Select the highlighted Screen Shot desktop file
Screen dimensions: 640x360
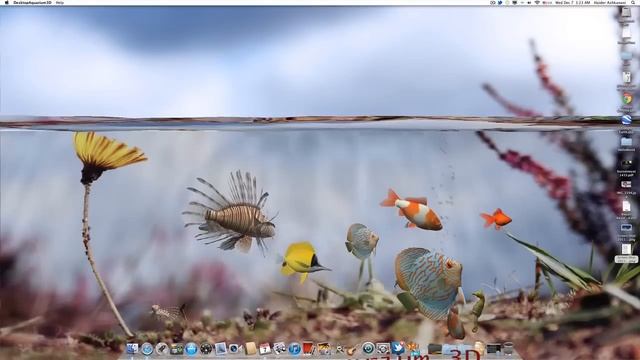coord(627,252)
